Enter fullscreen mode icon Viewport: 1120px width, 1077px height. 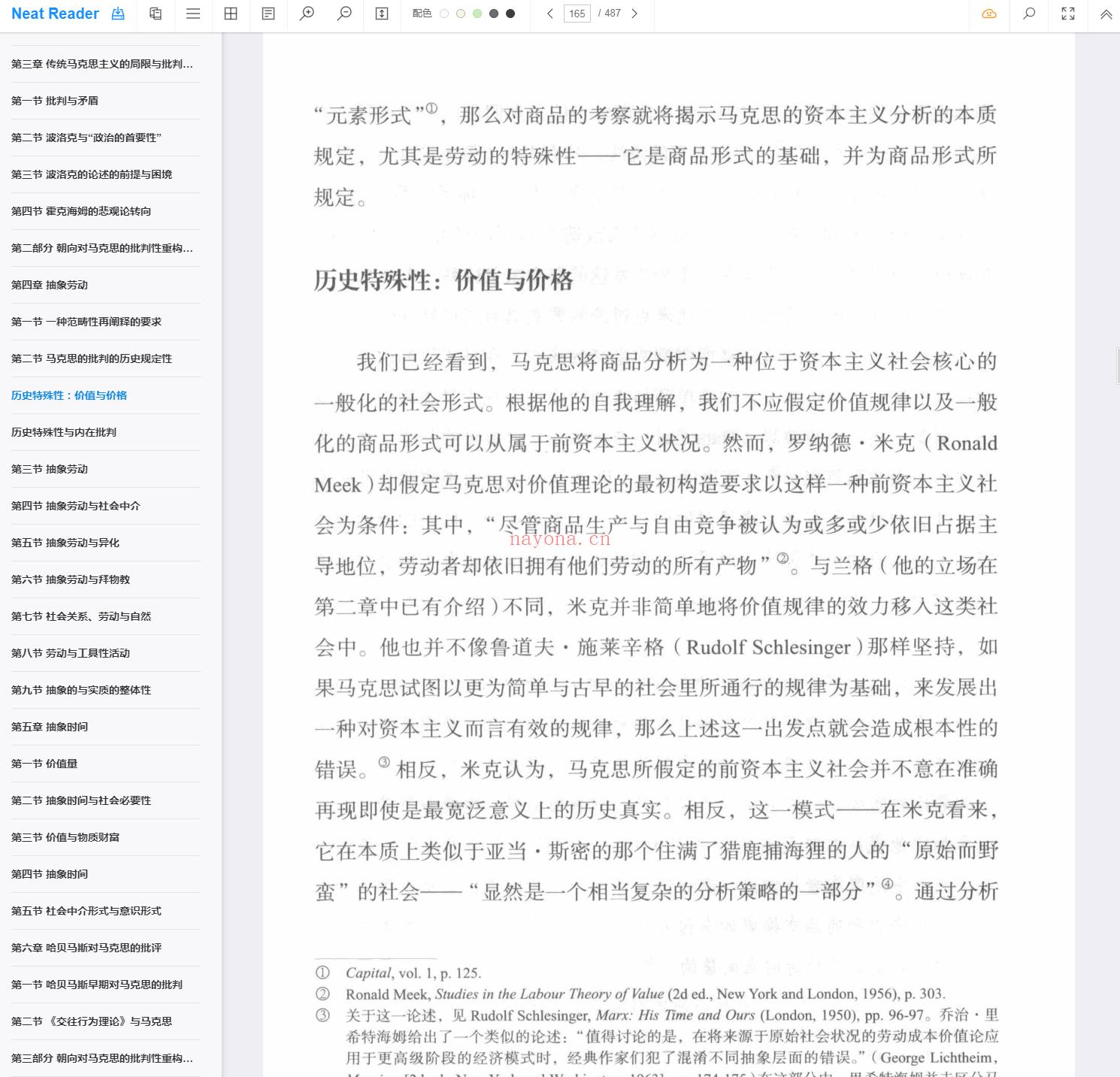tap(1068, 14)
